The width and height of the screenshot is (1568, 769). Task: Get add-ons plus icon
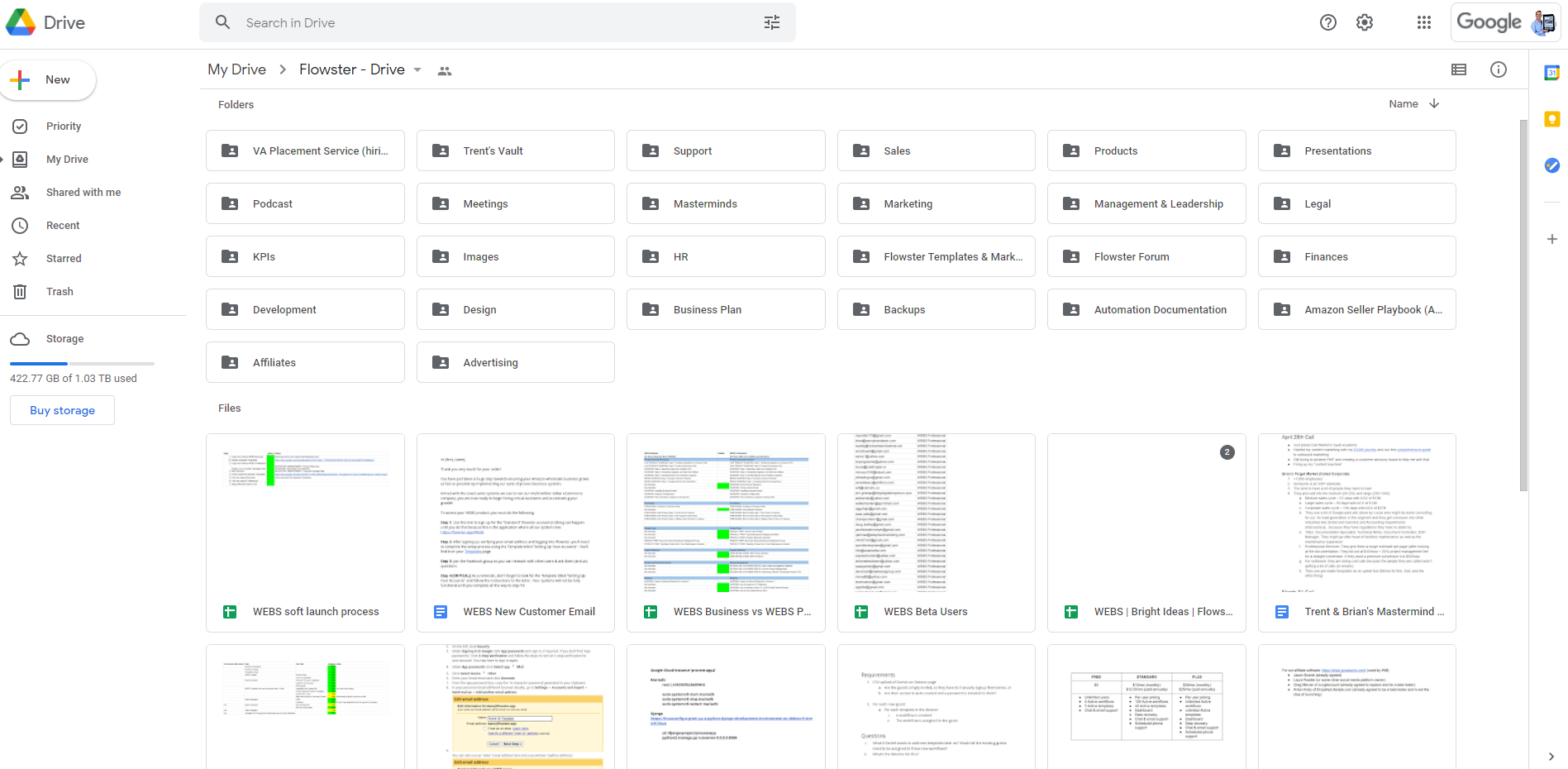coord(1552,239)
